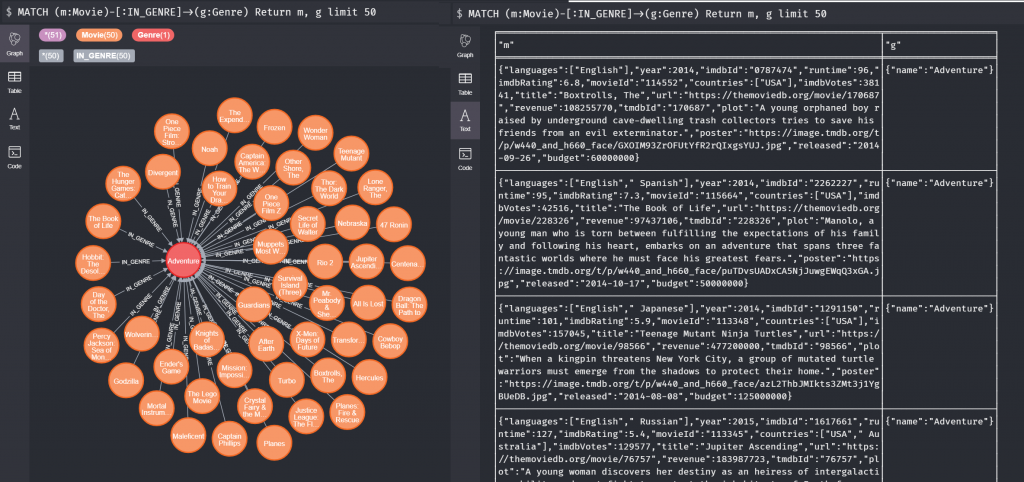Select the active Text view in right panel
The image size is (1024, 482).
[465, 120]
